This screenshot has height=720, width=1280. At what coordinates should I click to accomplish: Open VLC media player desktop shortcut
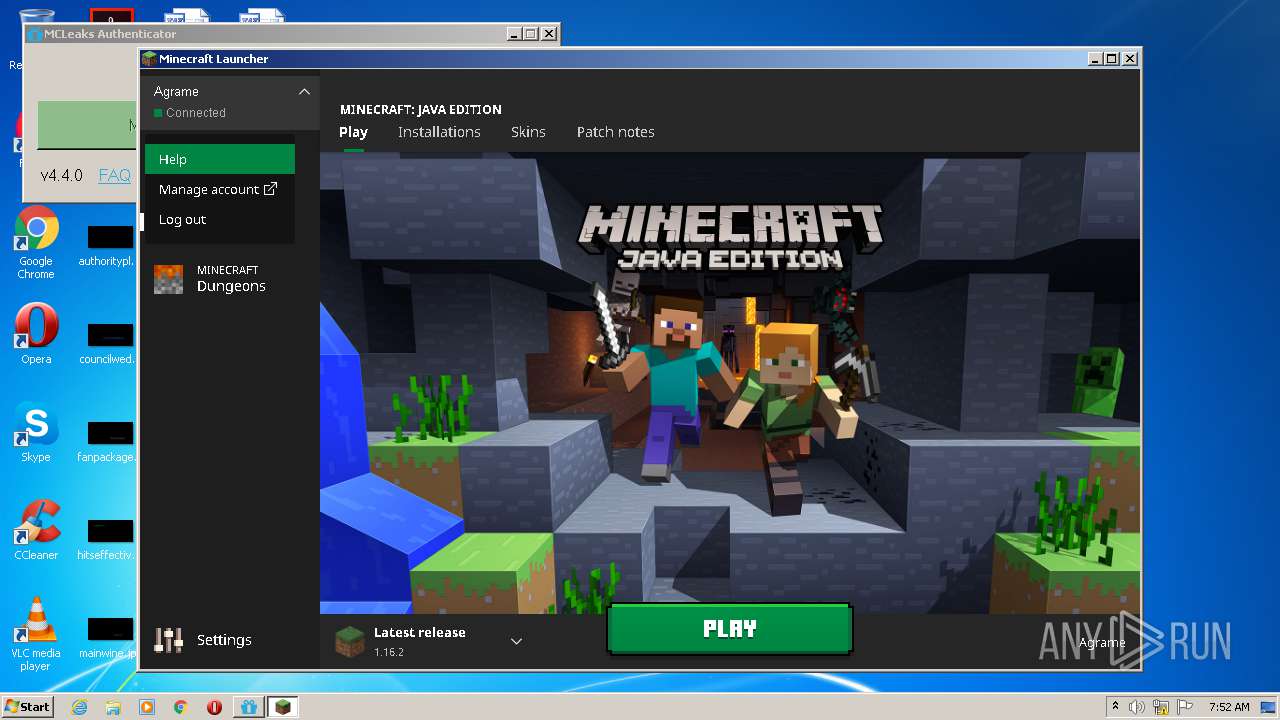pyautogui.click(x=36, y=634)
